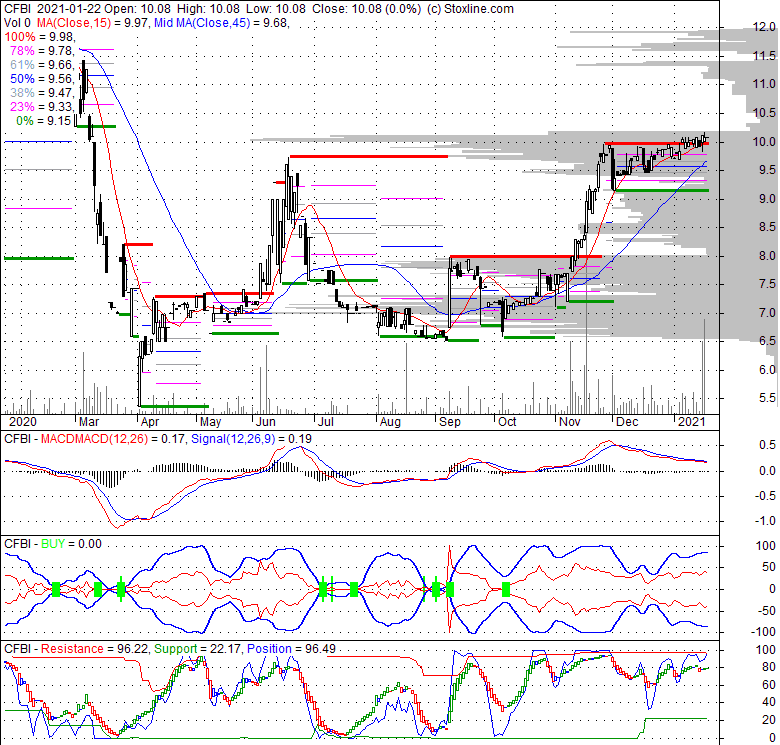Click the Signal(12,26,9) = 0.19 label
This screenshot has width=780, height=745.
pos(251,439)
